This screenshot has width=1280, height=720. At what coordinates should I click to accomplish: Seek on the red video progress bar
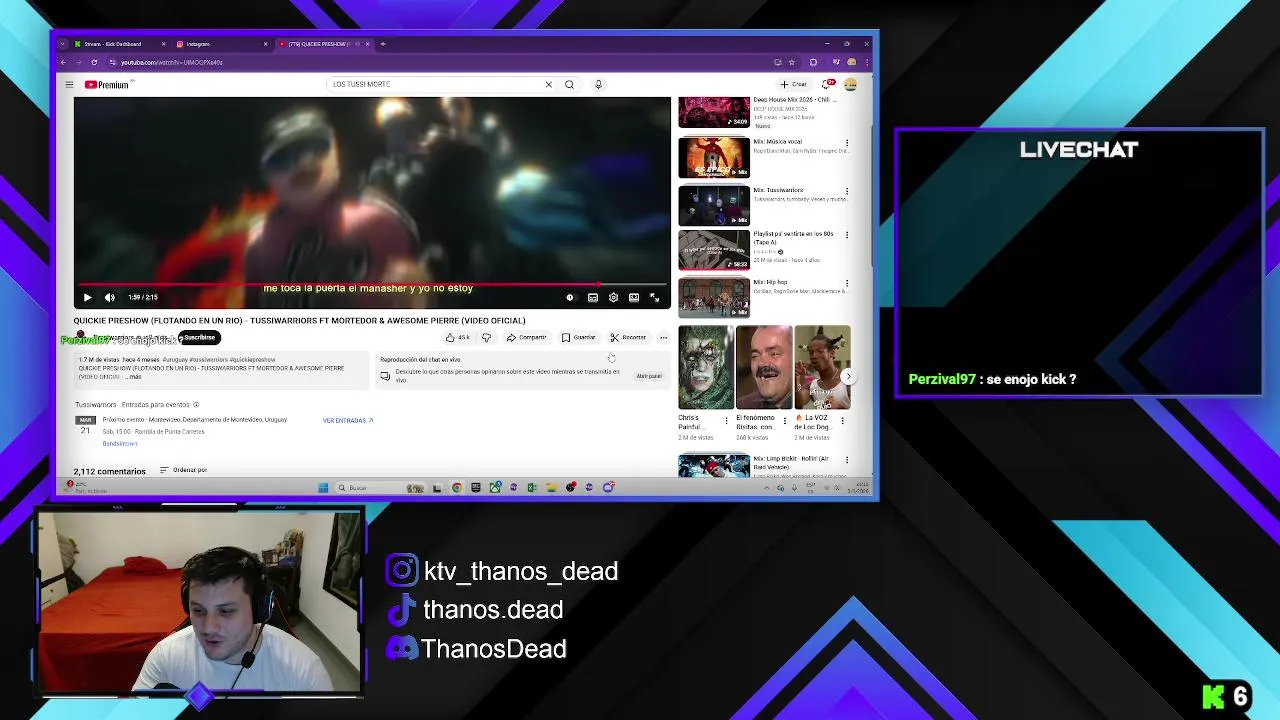[372, 284]
